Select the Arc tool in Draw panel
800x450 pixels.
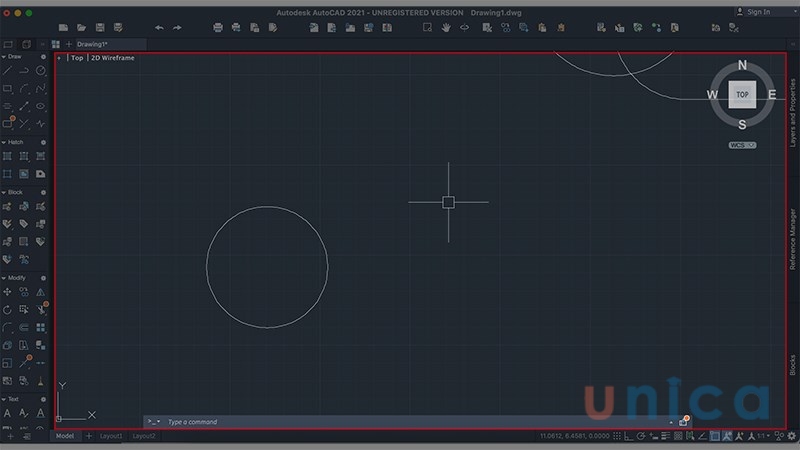(x=24, y=89)
